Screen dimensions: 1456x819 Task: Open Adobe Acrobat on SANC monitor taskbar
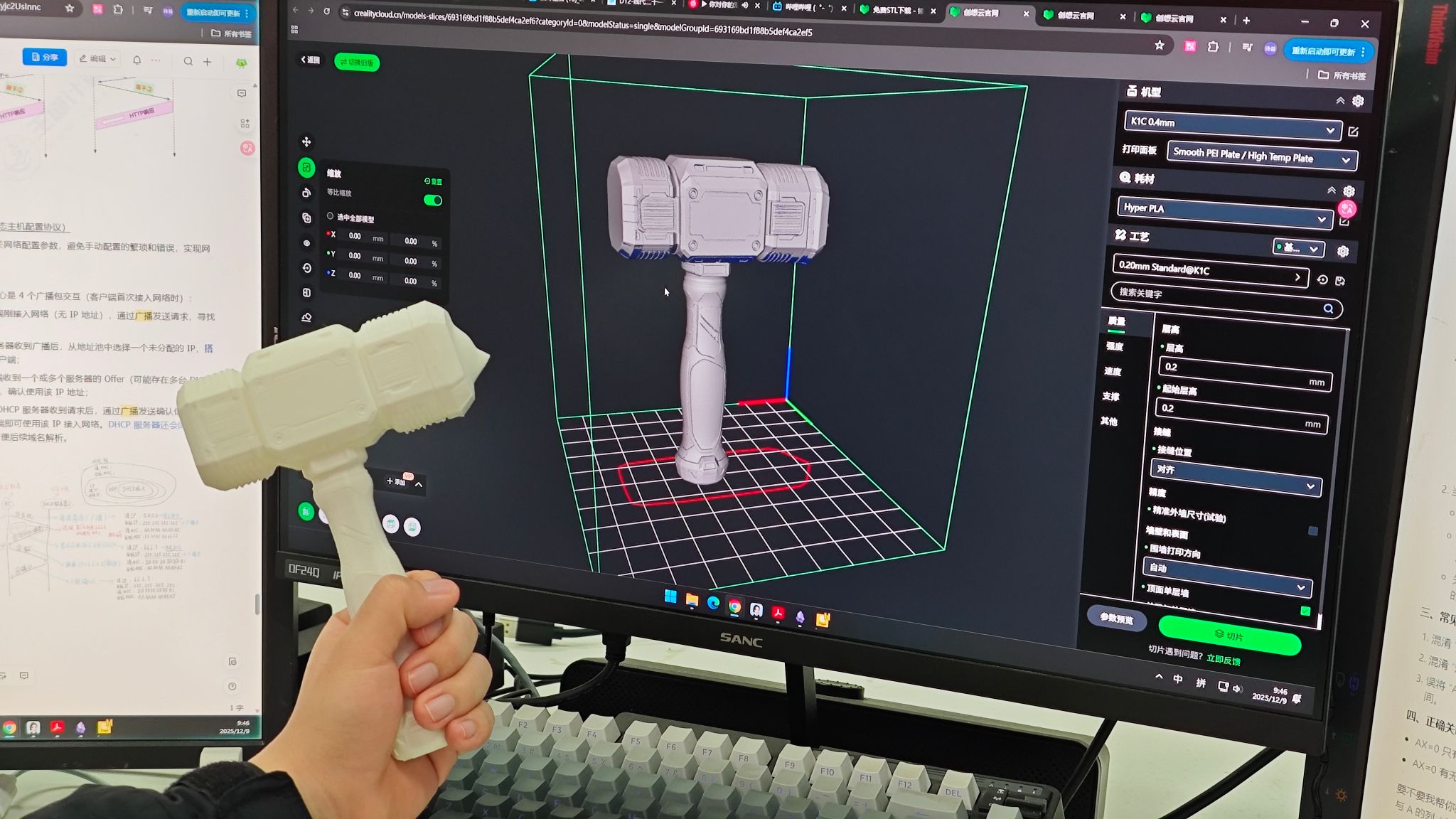778,613
